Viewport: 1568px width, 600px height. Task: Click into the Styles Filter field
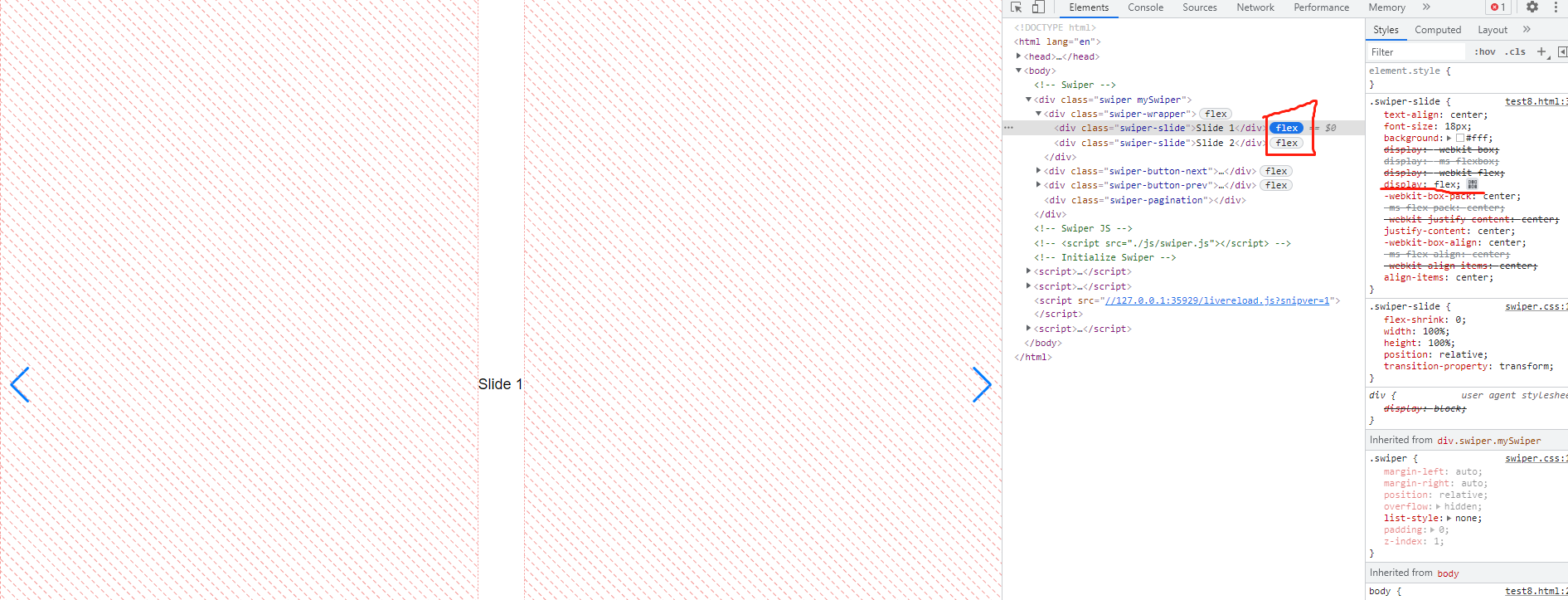point(1418,51)
